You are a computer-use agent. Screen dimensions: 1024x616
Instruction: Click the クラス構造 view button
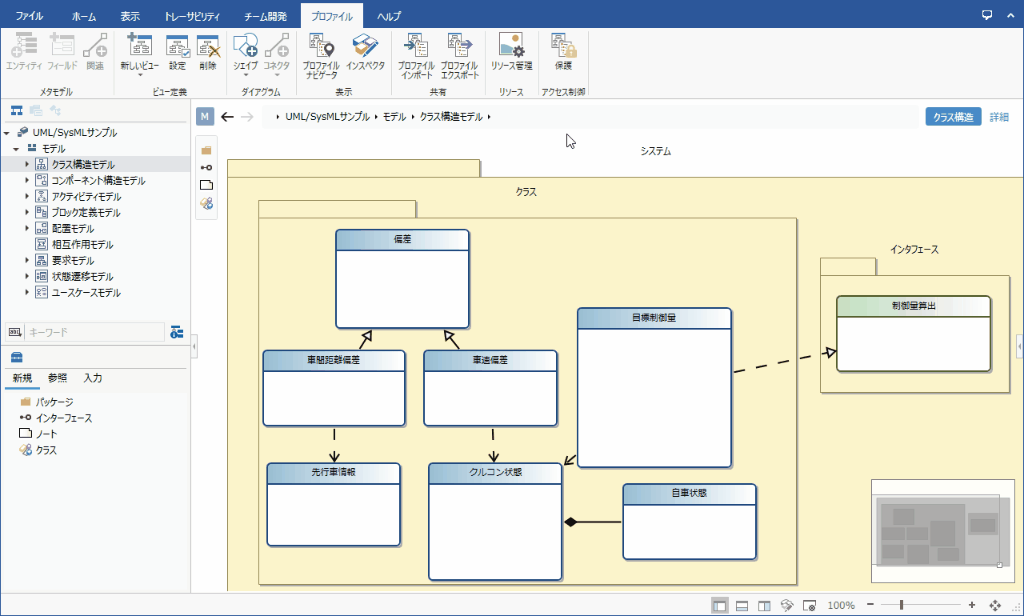point(952,117)
